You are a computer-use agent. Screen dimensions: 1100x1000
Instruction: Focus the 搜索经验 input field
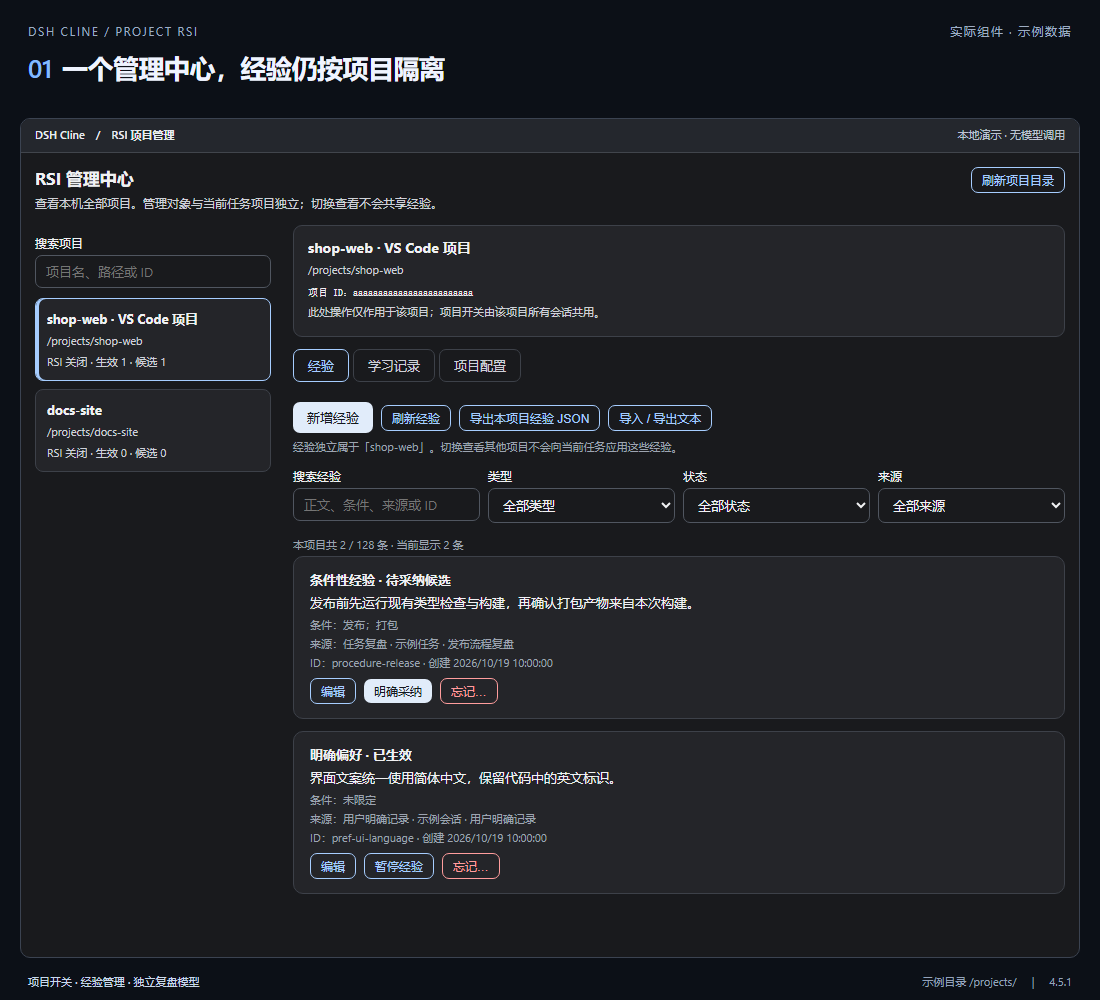pyautogui.click(x=386, y=505)
